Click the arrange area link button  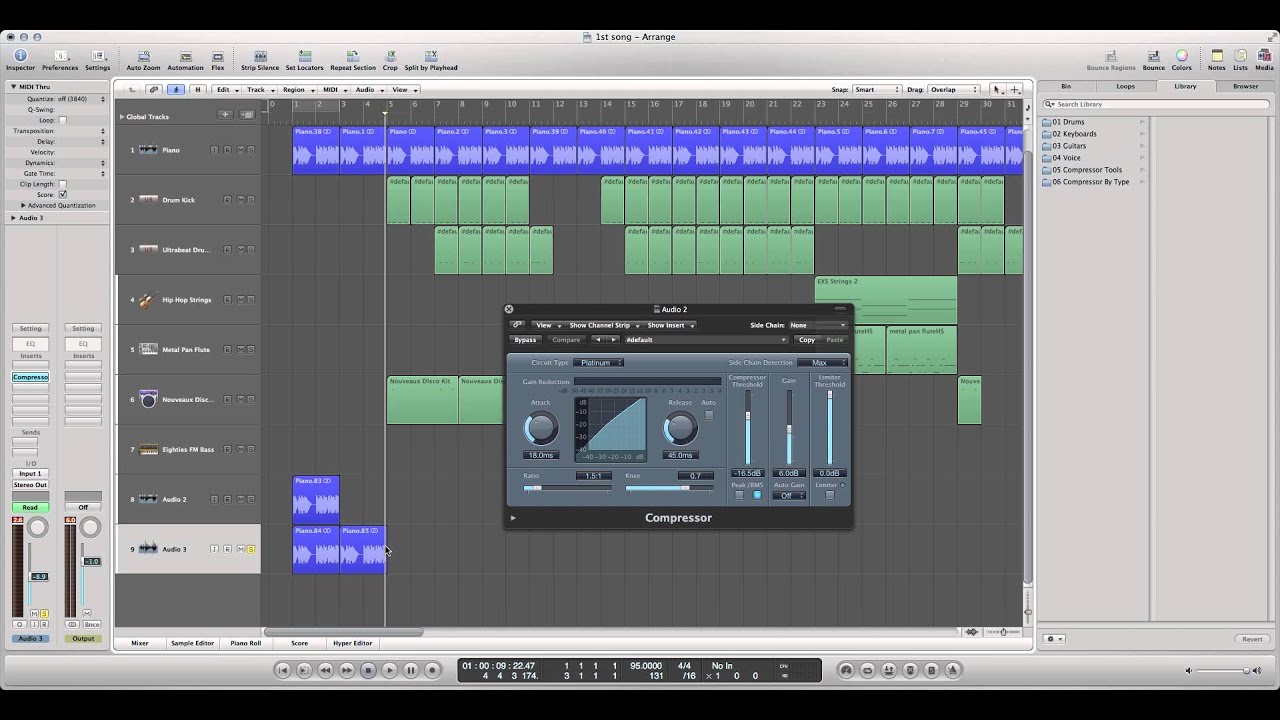155,89
